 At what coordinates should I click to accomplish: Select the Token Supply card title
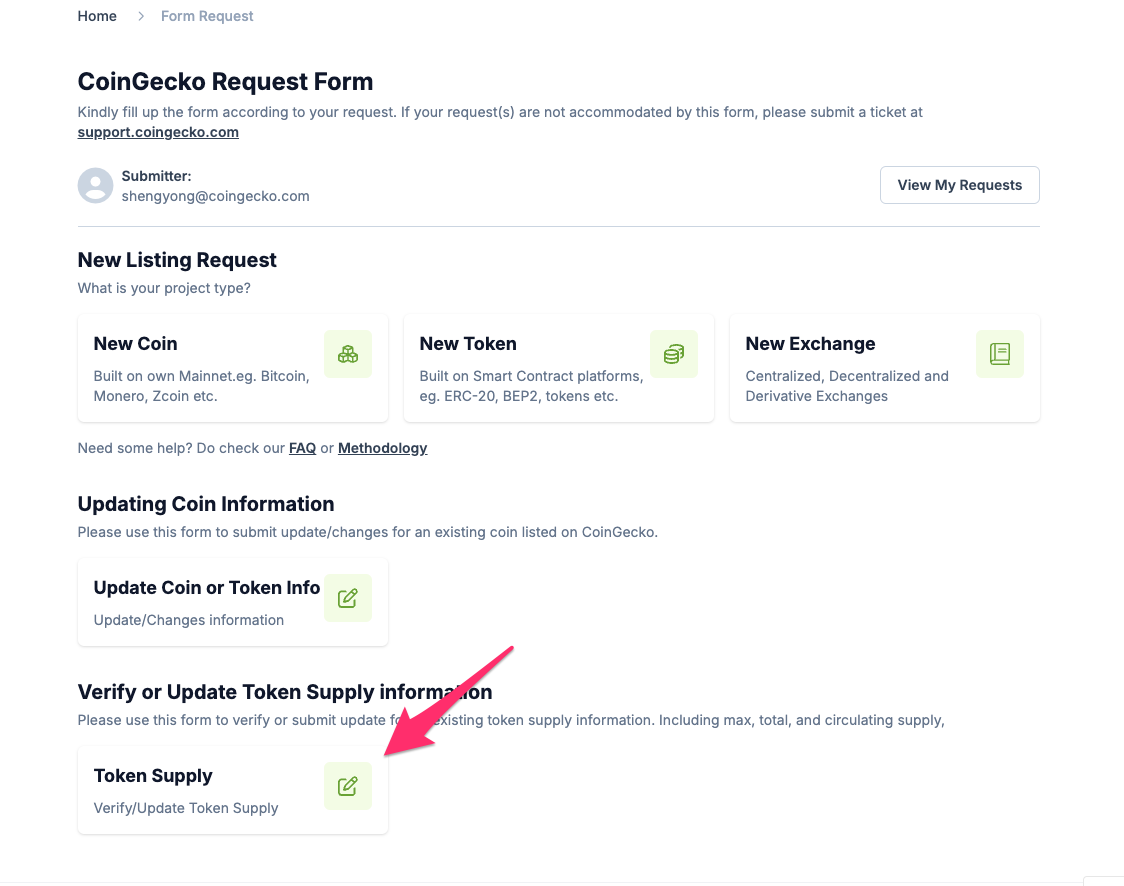coord(153,776)
